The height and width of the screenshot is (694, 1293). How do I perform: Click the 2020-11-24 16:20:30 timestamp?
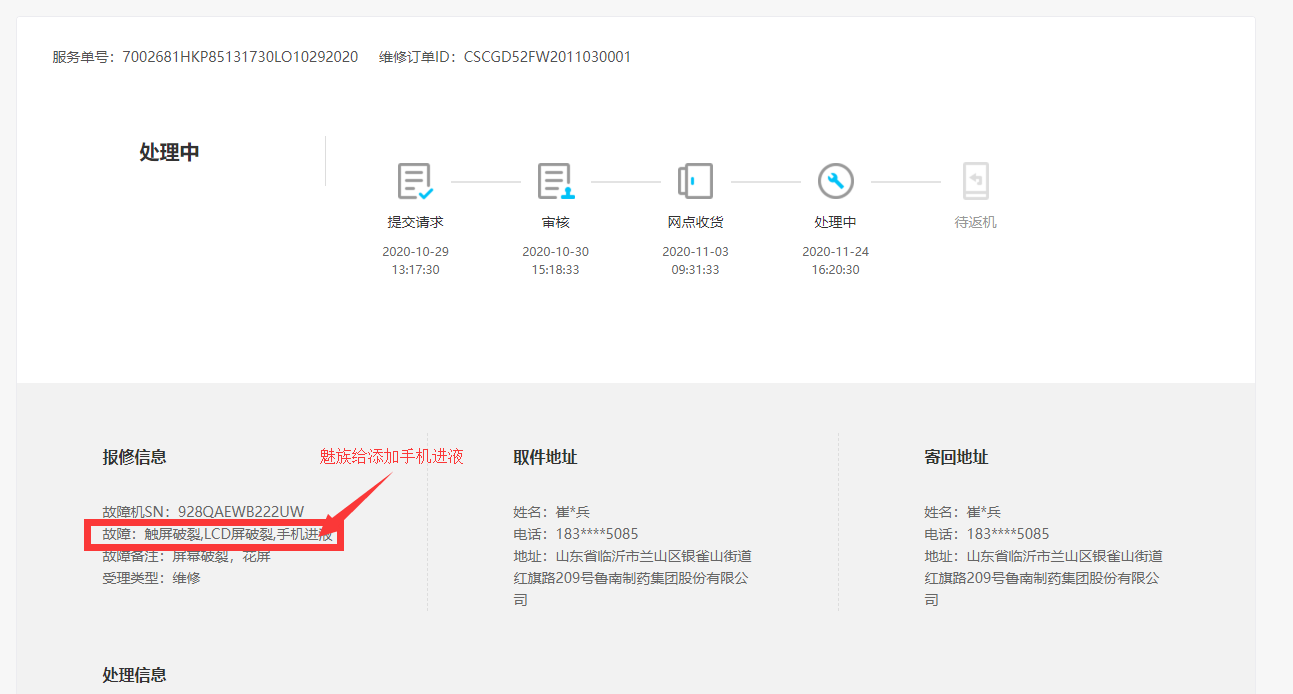tap(835, 261)
